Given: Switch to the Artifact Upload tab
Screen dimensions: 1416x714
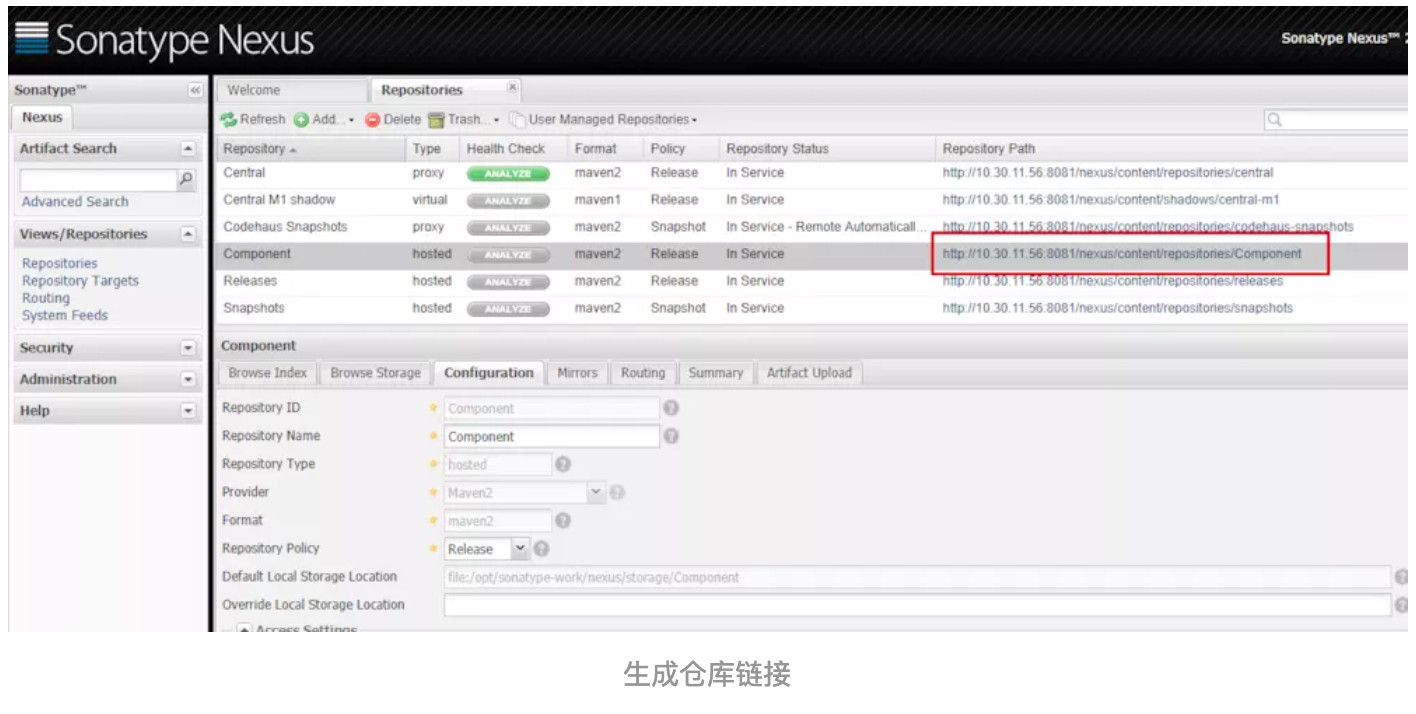Looking at the screenshot, I should point(809,373).
